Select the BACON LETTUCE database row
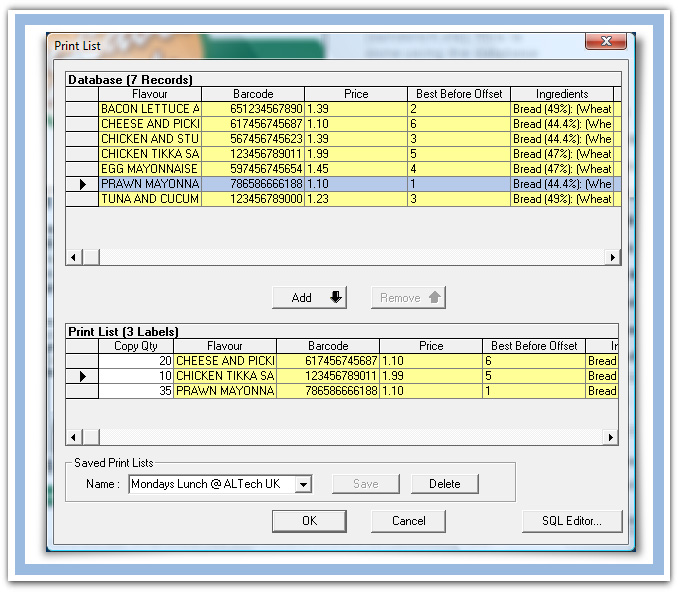 [150, 108]
